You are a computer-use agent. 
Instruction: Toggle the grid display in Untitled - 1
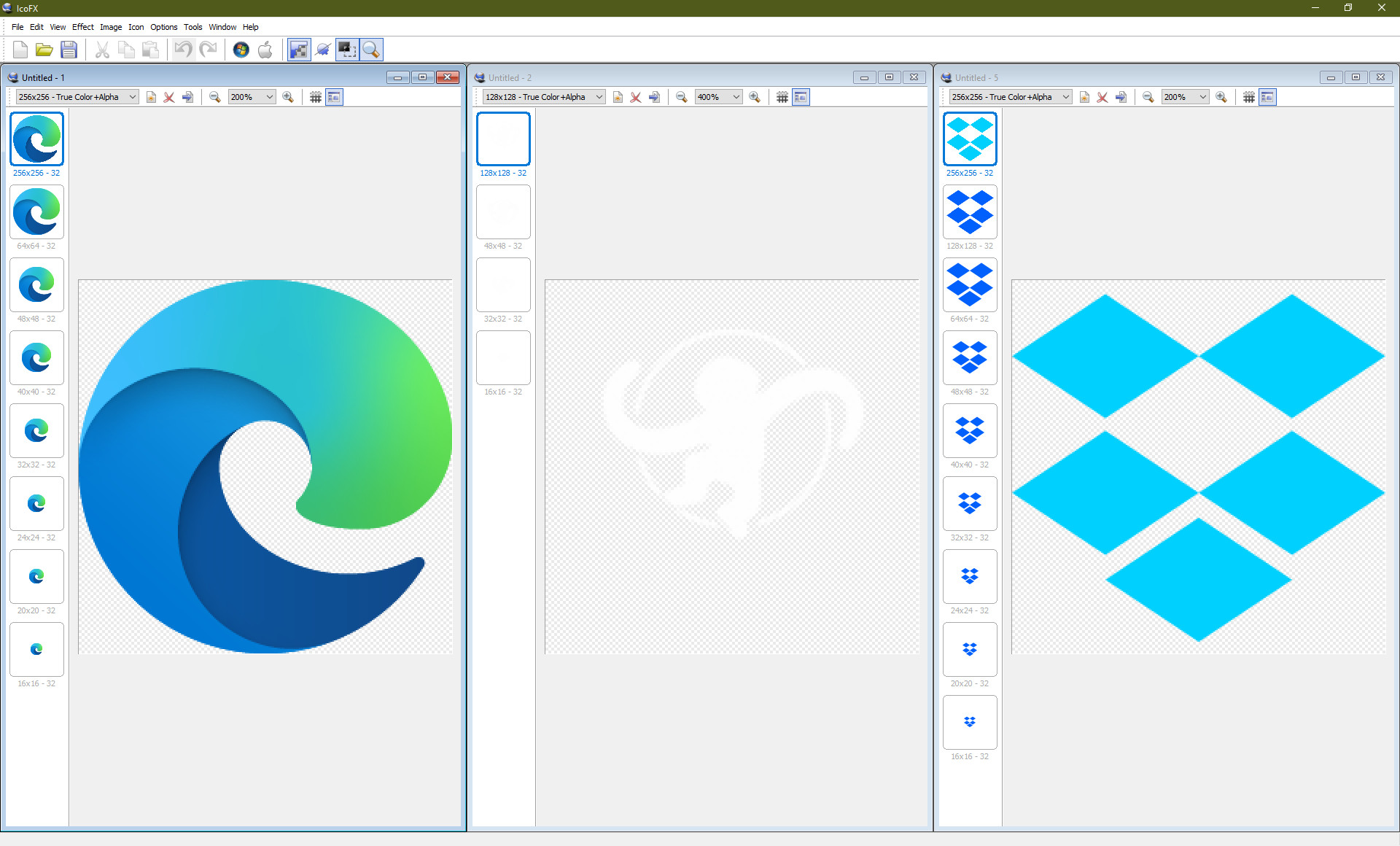(x=315, y=97)
